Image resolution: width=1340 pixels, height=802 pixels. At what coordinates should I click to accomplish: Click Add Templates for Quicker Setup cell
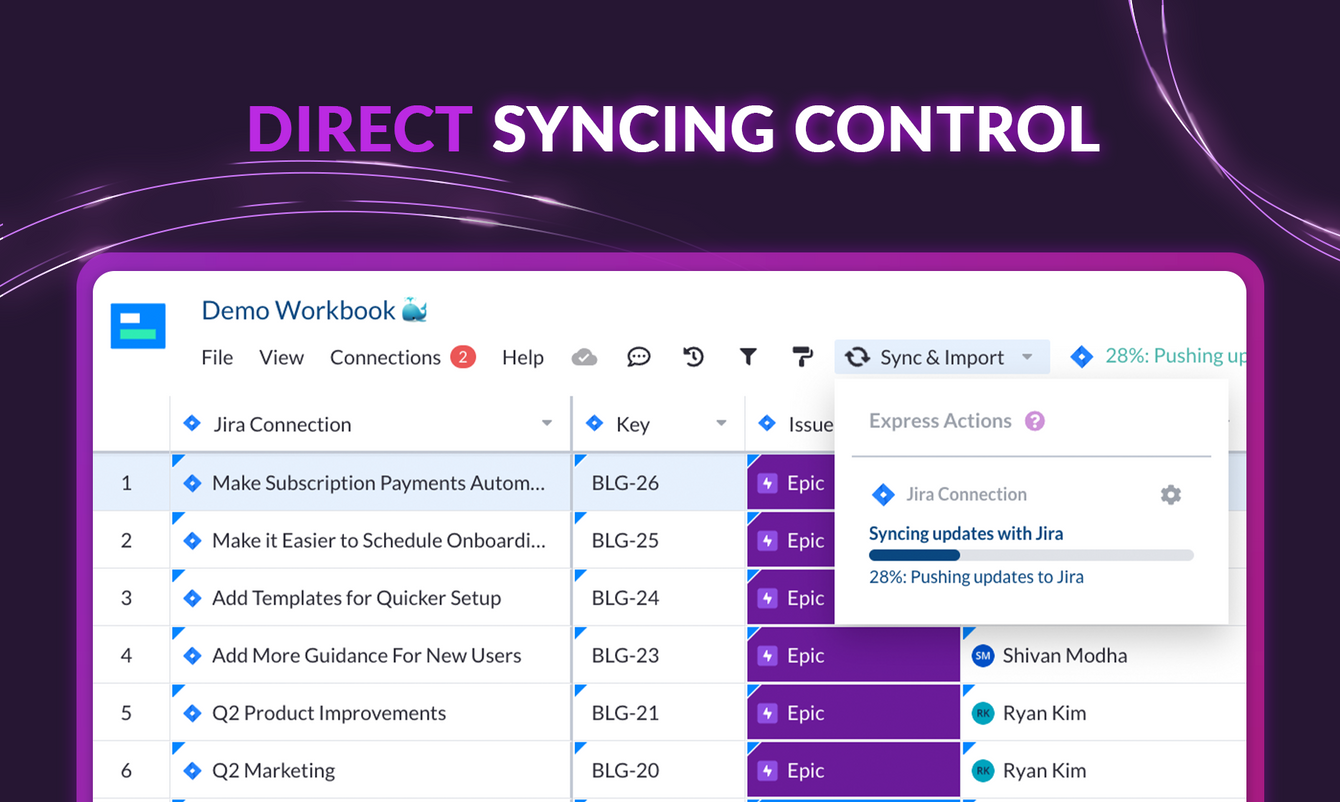pyautogui.click(x=370, y=598)
